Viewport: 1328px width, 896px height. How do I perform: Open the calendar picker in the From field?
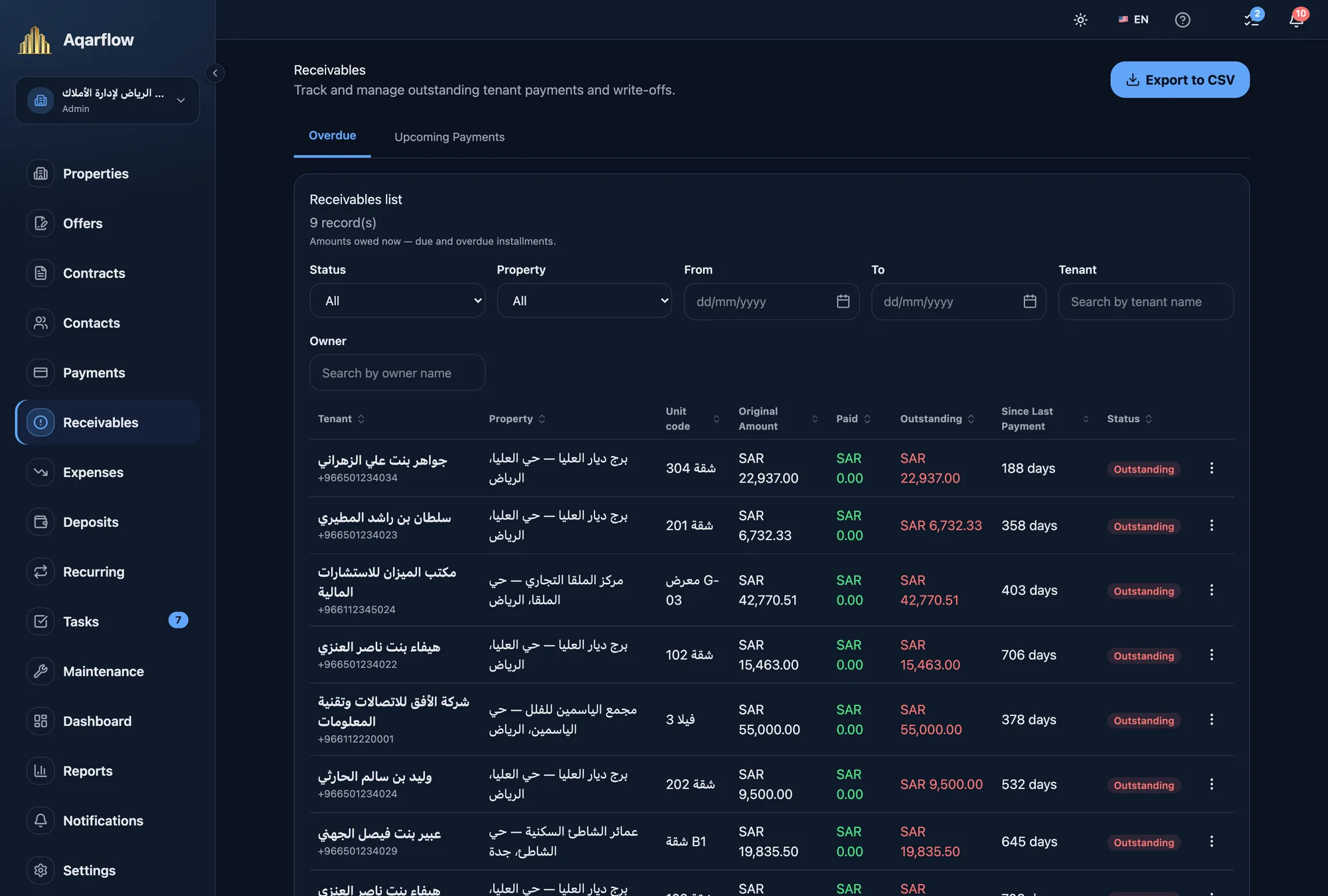(843, 301)
